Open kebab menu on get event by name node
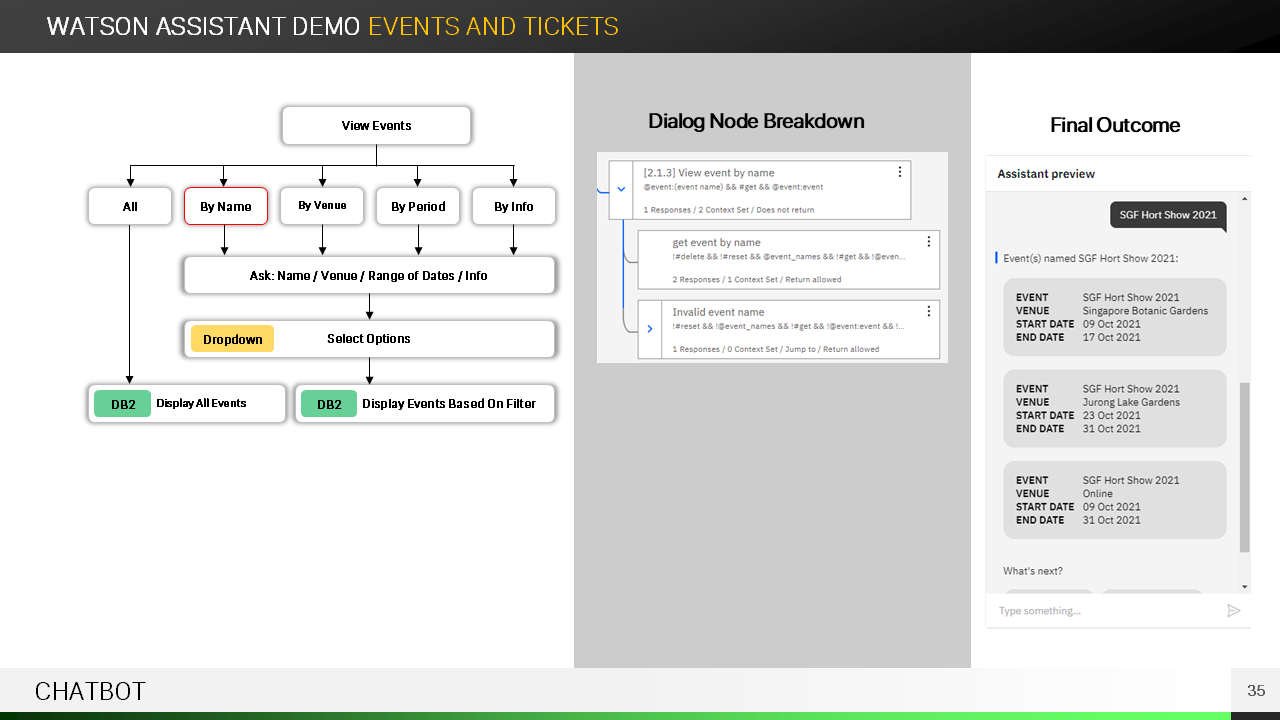Screen dimensions: 1280x720 [x=928, y=241]
